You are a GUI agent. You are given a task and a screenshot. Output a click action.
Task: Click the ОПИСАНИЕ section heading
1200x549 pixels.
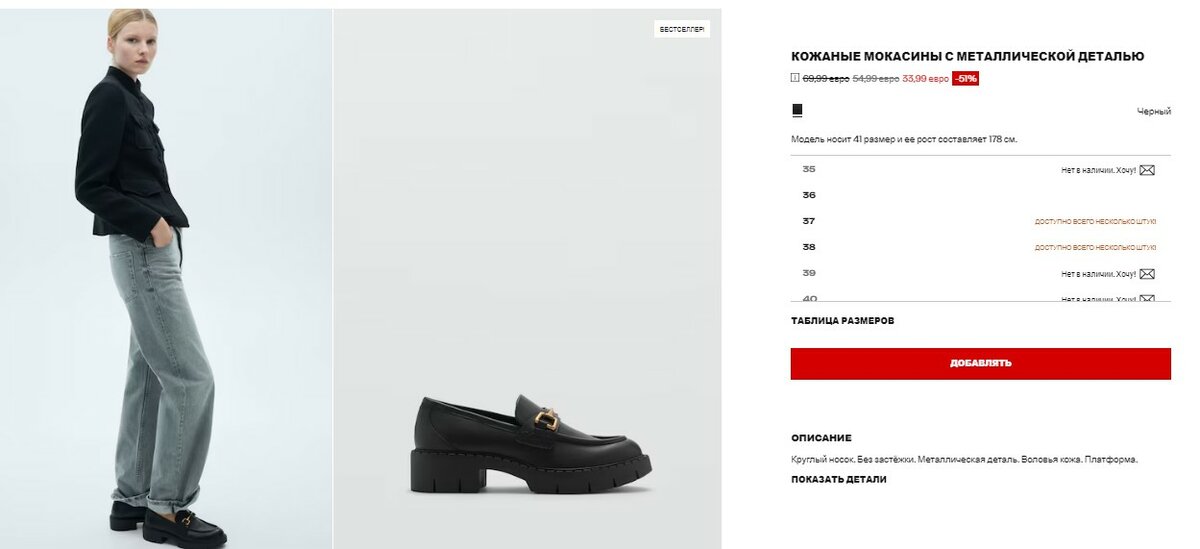click(821, 438)
